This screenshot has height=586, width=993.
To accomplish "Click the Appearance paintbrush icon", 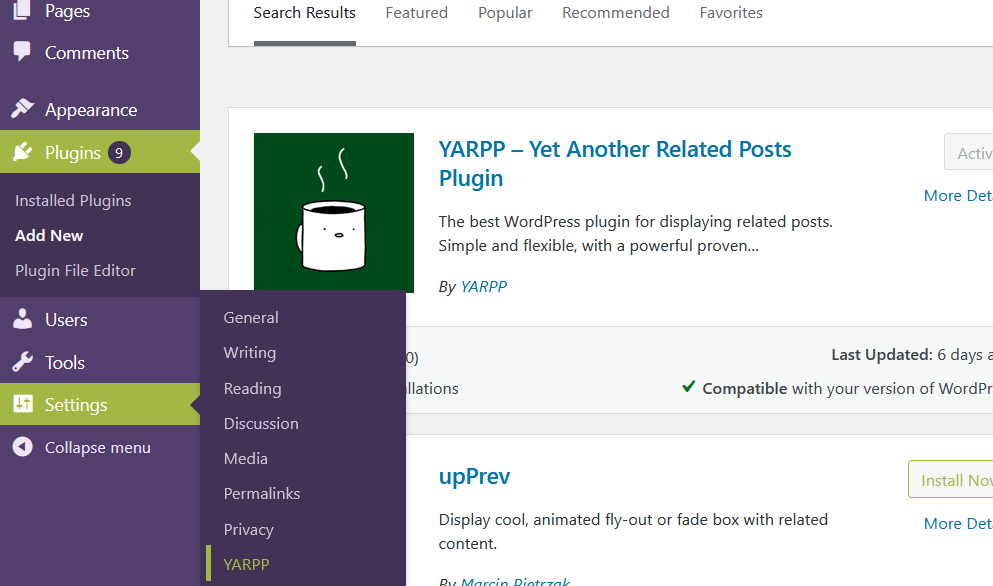I will pyautogui.click(x=22, y=109).
